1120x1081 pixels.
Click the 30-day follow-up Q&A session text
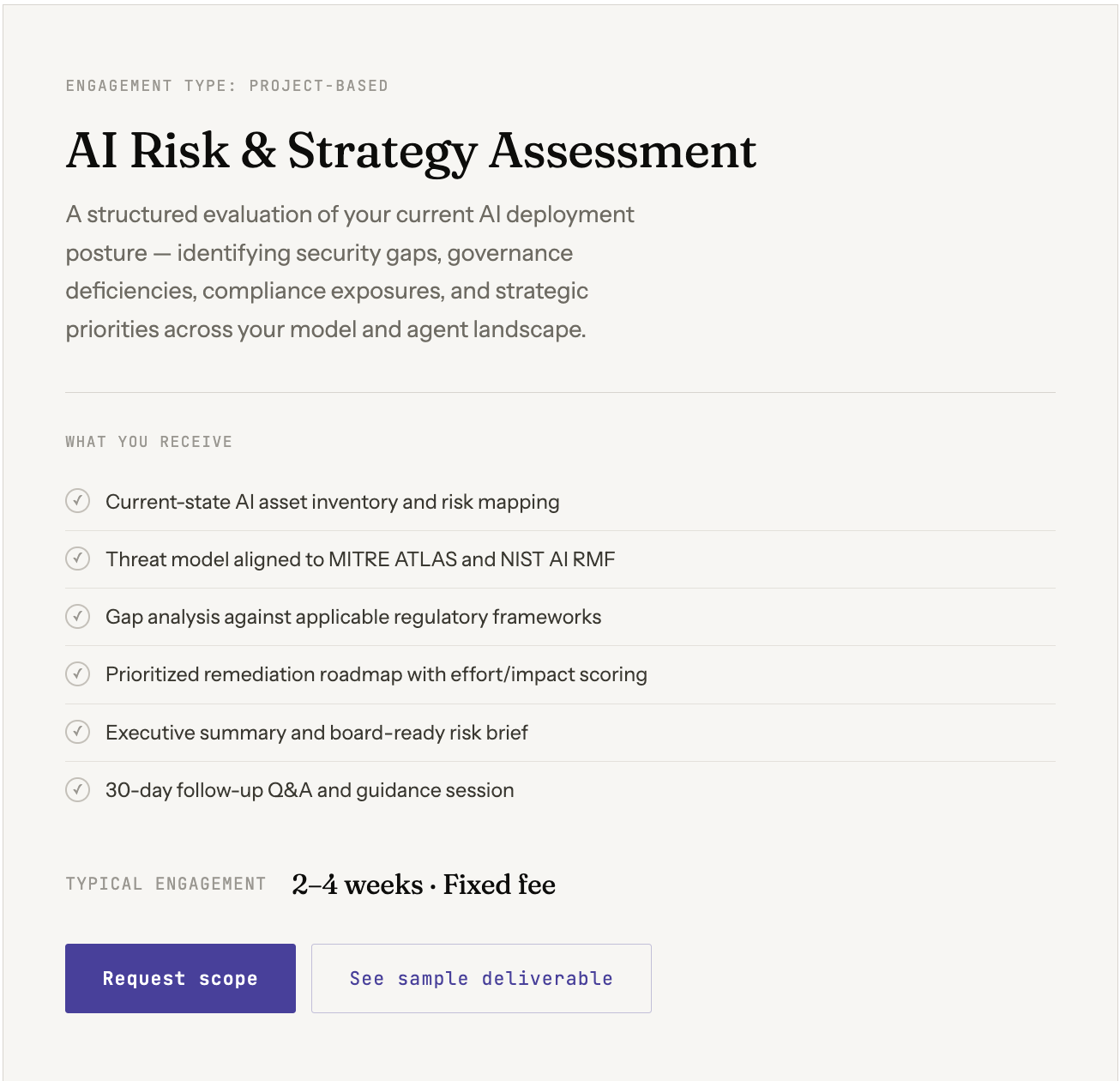(310, 790)
